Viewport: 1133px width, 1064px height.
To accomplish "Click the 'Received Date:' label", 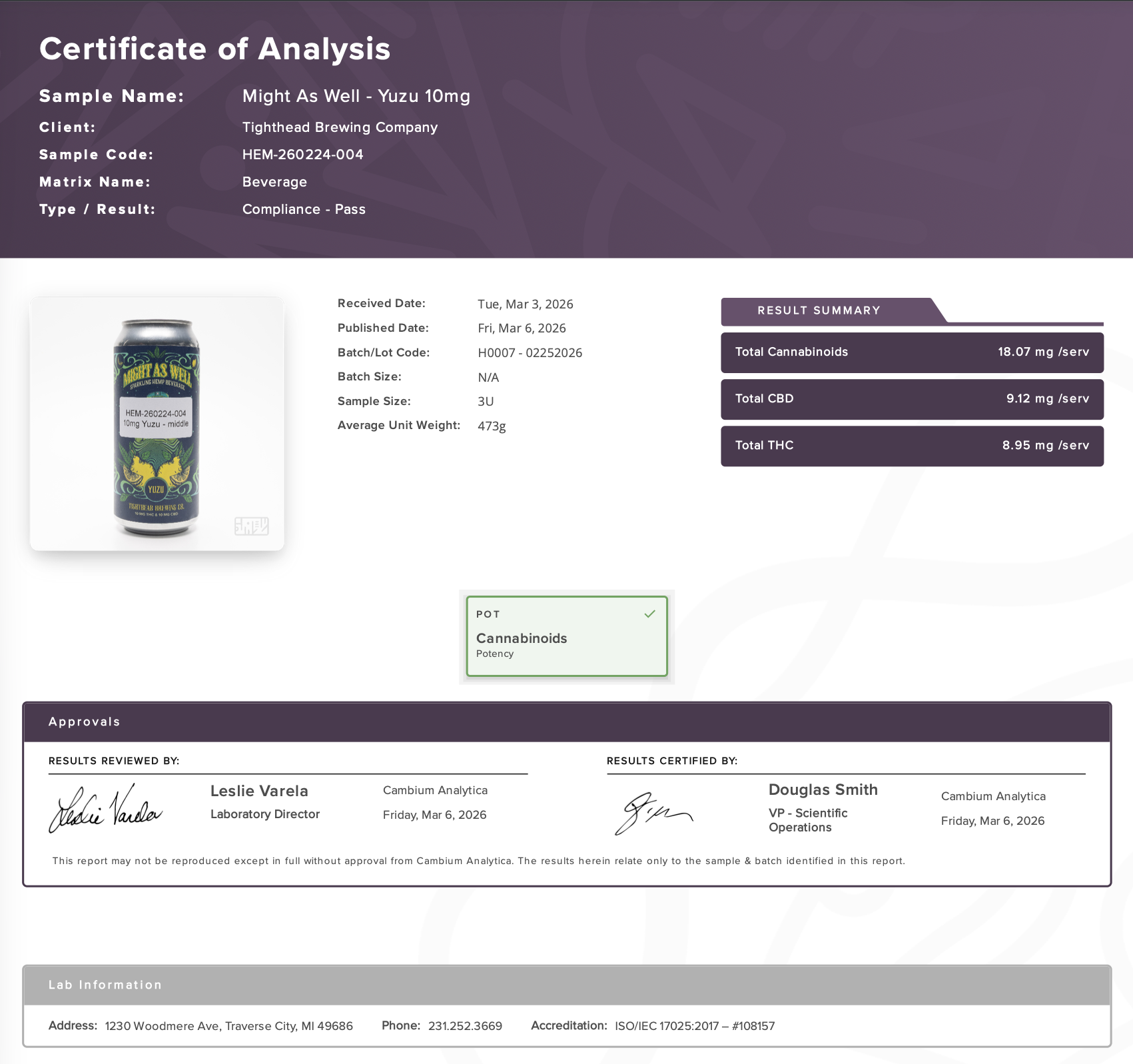I will [x=382, y=304].
